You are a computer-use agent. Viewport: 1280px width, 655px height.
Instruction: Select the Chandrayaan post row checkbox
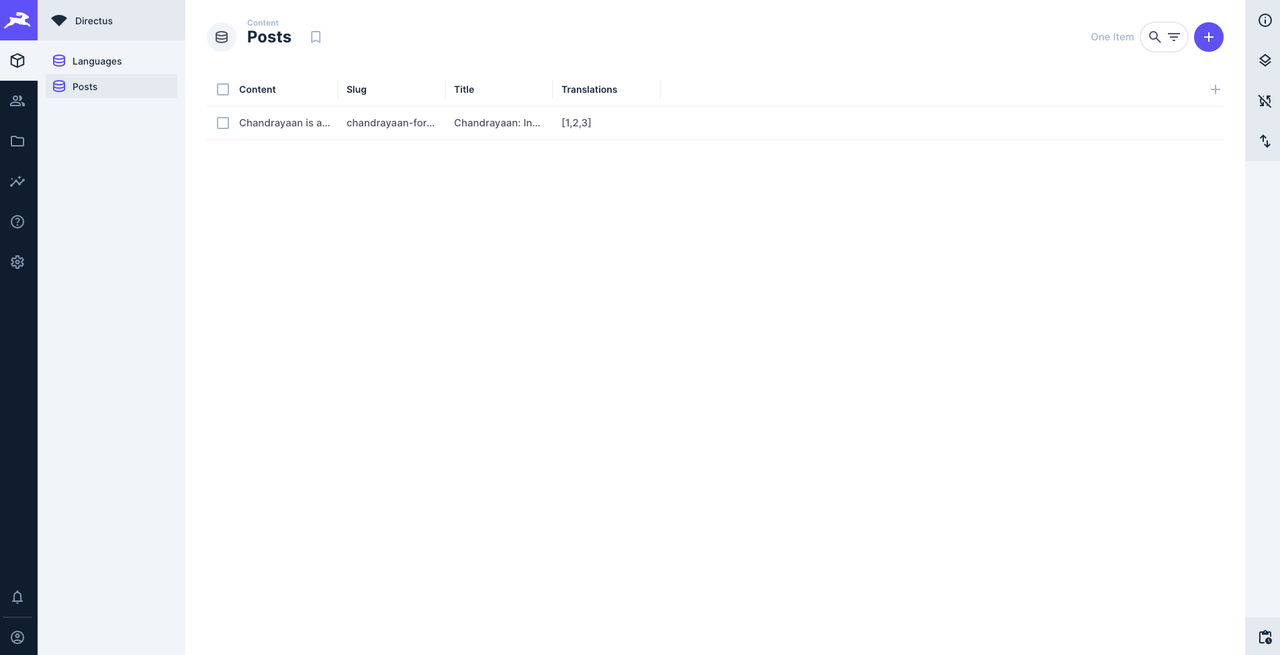point(223,123)
